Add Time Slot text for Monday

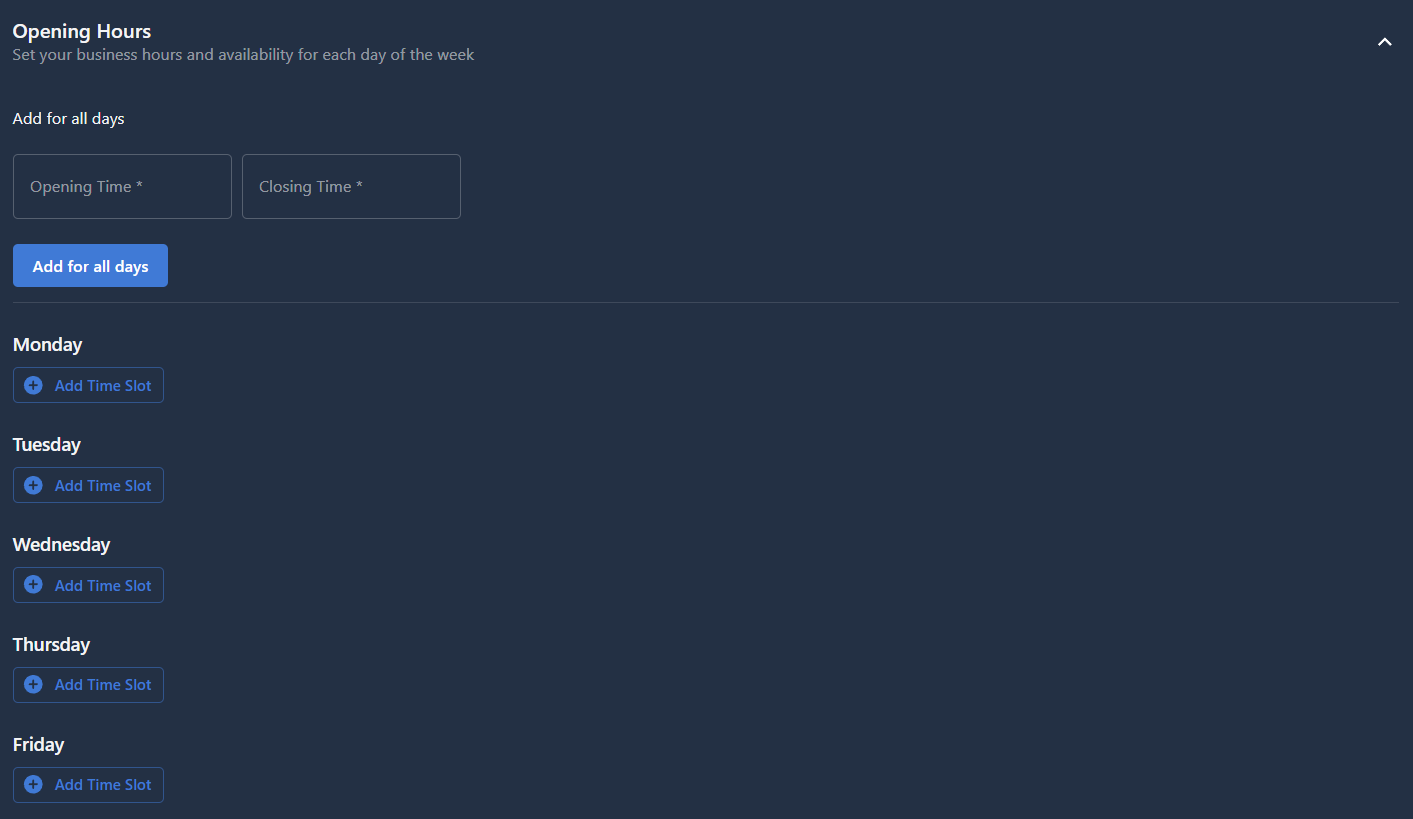tap(103, 385)
